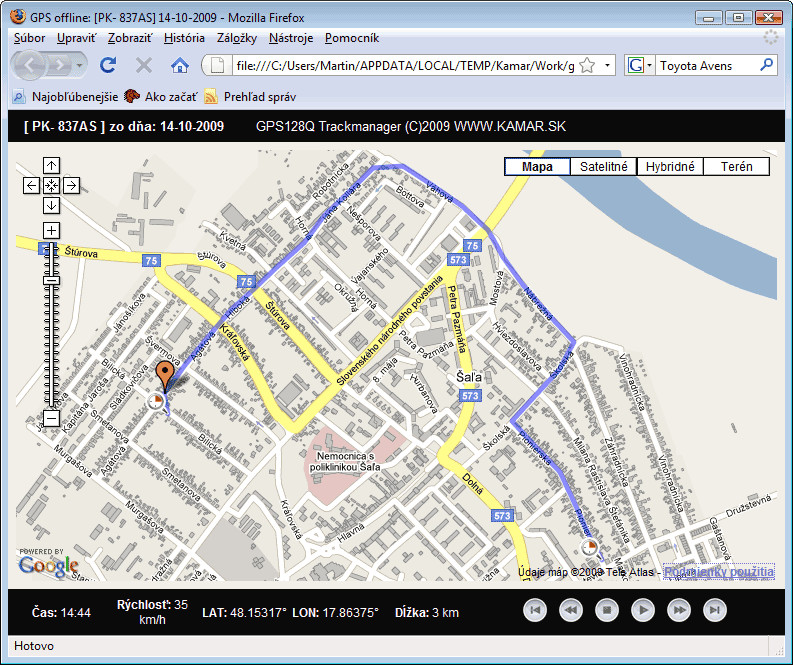Click the map zoom in plus button
793x665 pixels.
pyautogui.click(x=51, y=231)
